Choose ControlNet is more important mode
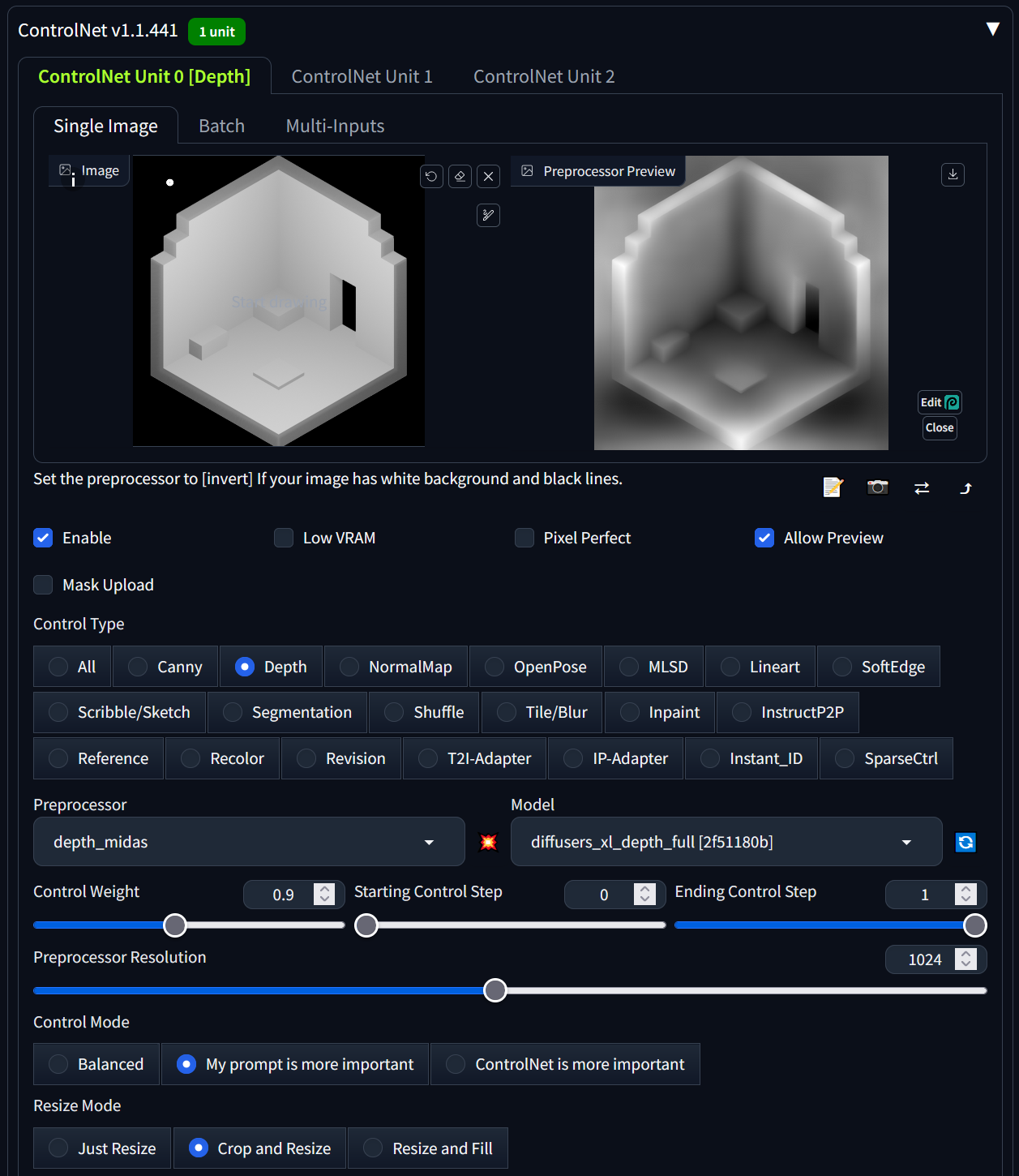The height and width of the screenshot is (1176, 1019). (x=565, y=1064)
